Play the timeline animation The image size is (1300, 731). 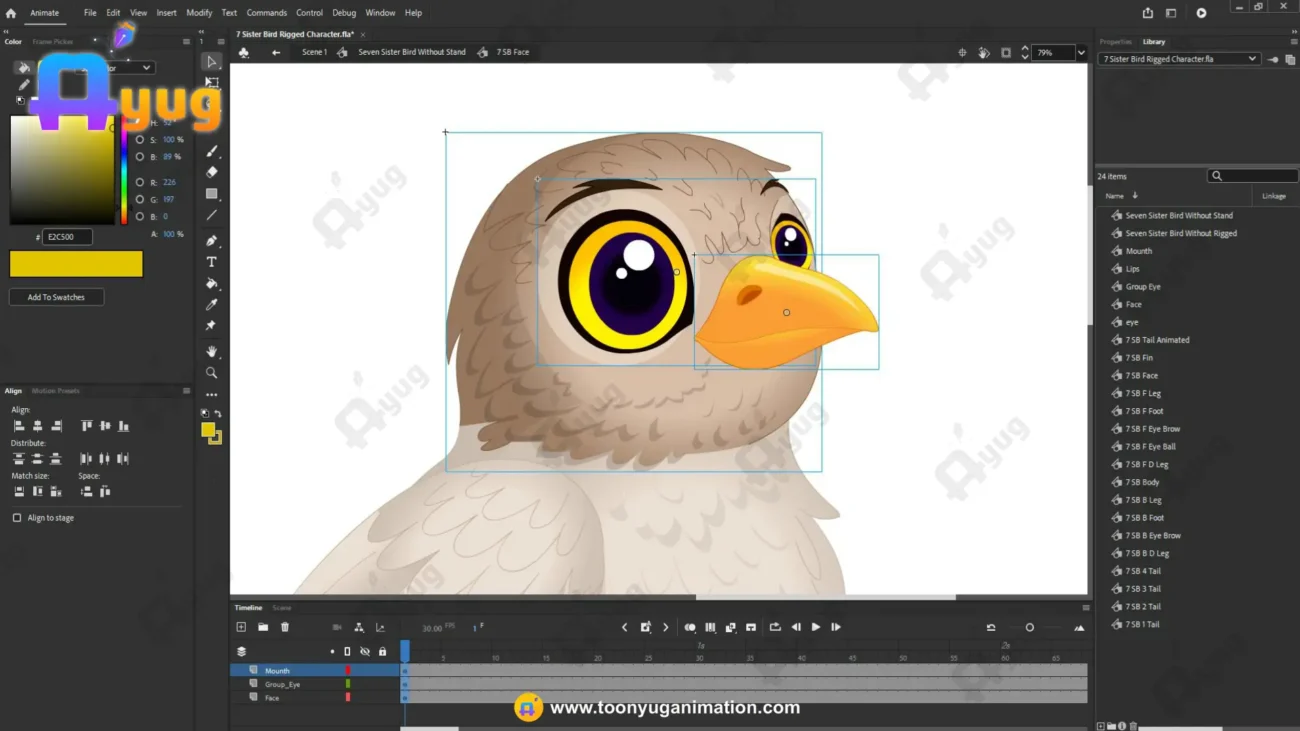click(816, 627)
